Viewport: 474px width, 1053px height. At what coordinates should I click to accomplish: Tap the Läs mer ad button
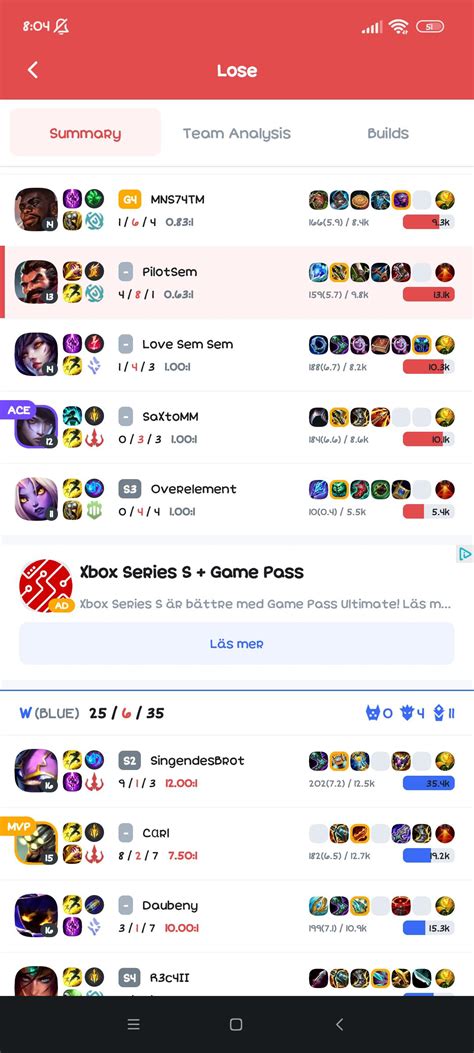point(236,643)
